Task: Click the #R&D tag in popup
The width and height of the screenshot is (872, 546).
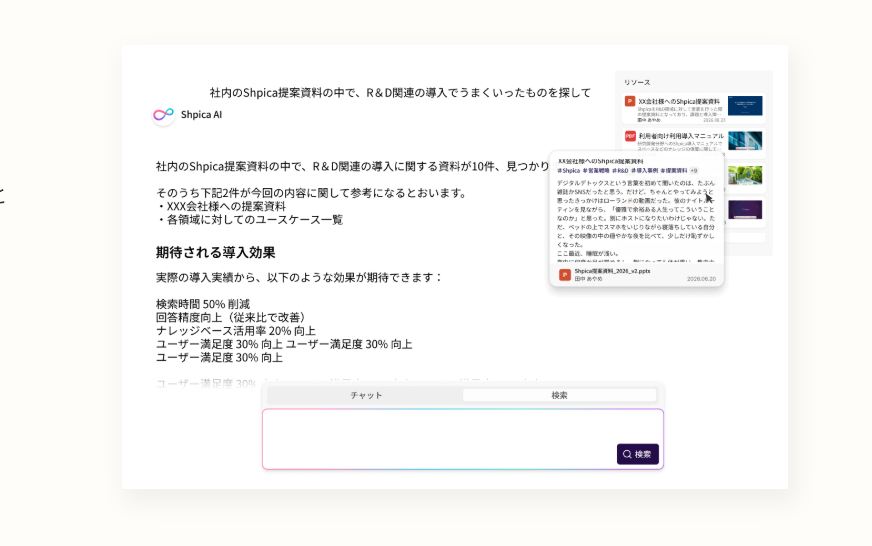Action: (620, 171)
